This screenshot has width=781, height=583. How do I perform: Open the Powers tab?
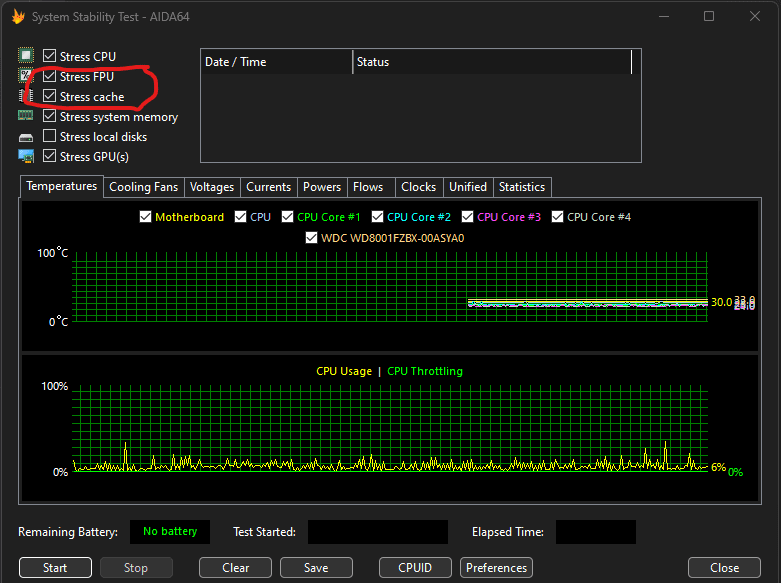(x=322, y=187)
